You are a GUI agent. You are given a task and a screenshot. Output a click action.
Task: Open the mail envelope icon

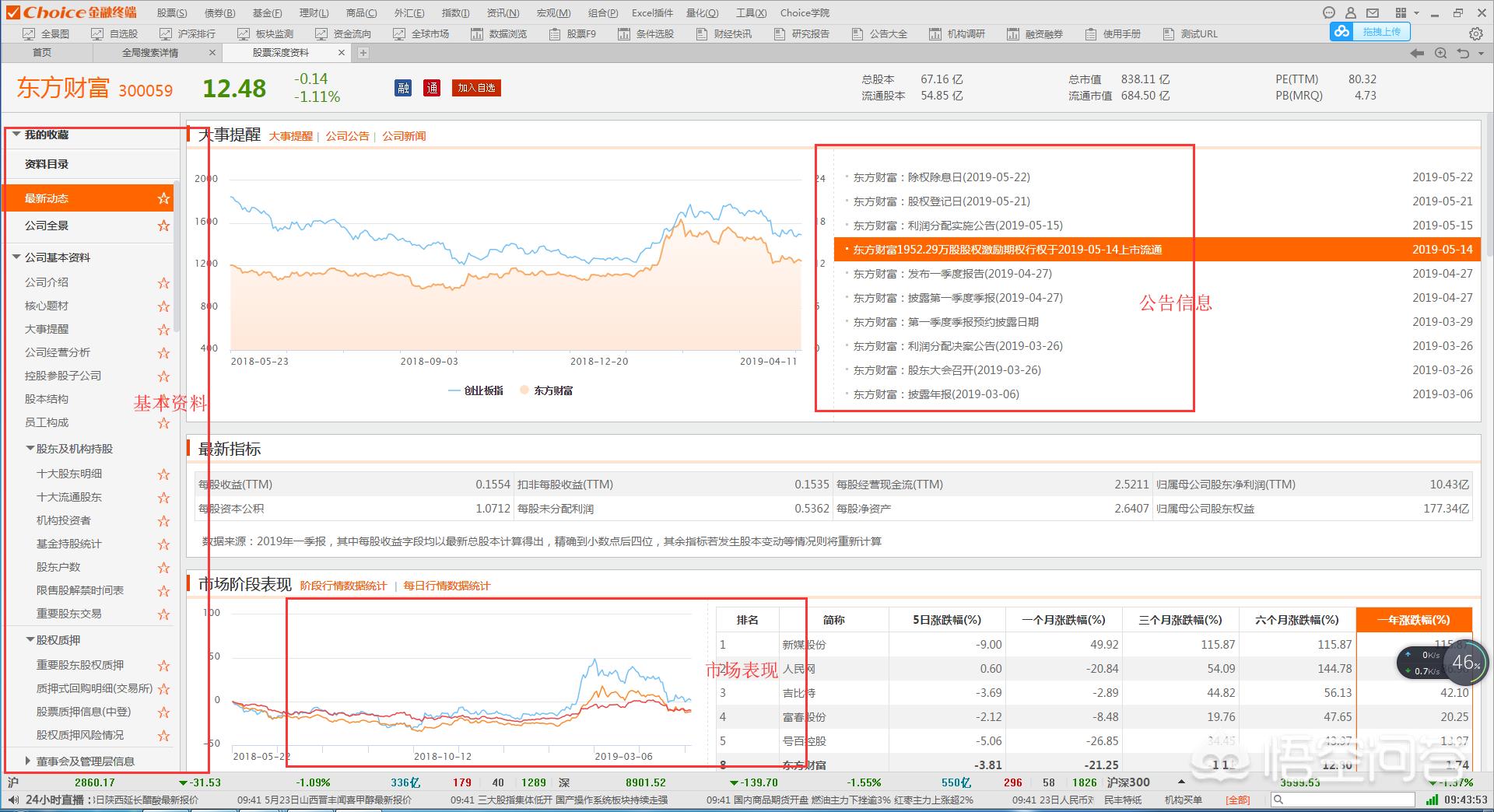[1373, 12]
